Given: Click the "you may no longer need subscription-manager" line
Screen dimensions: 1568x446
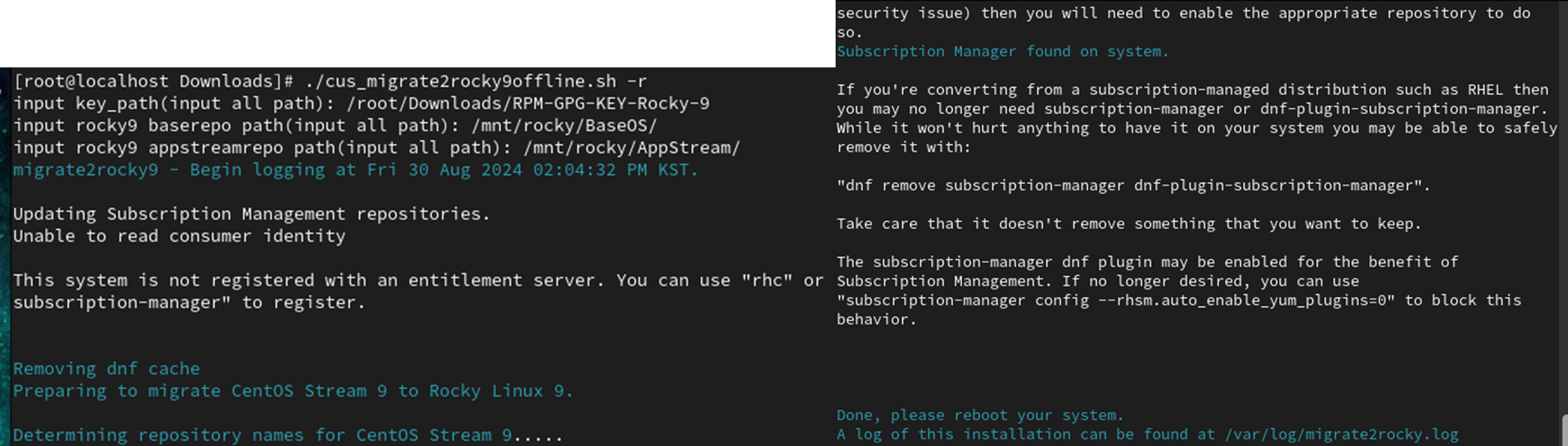Looking at the screenshot, I should pyautogui.click(x=1193, y=109).
